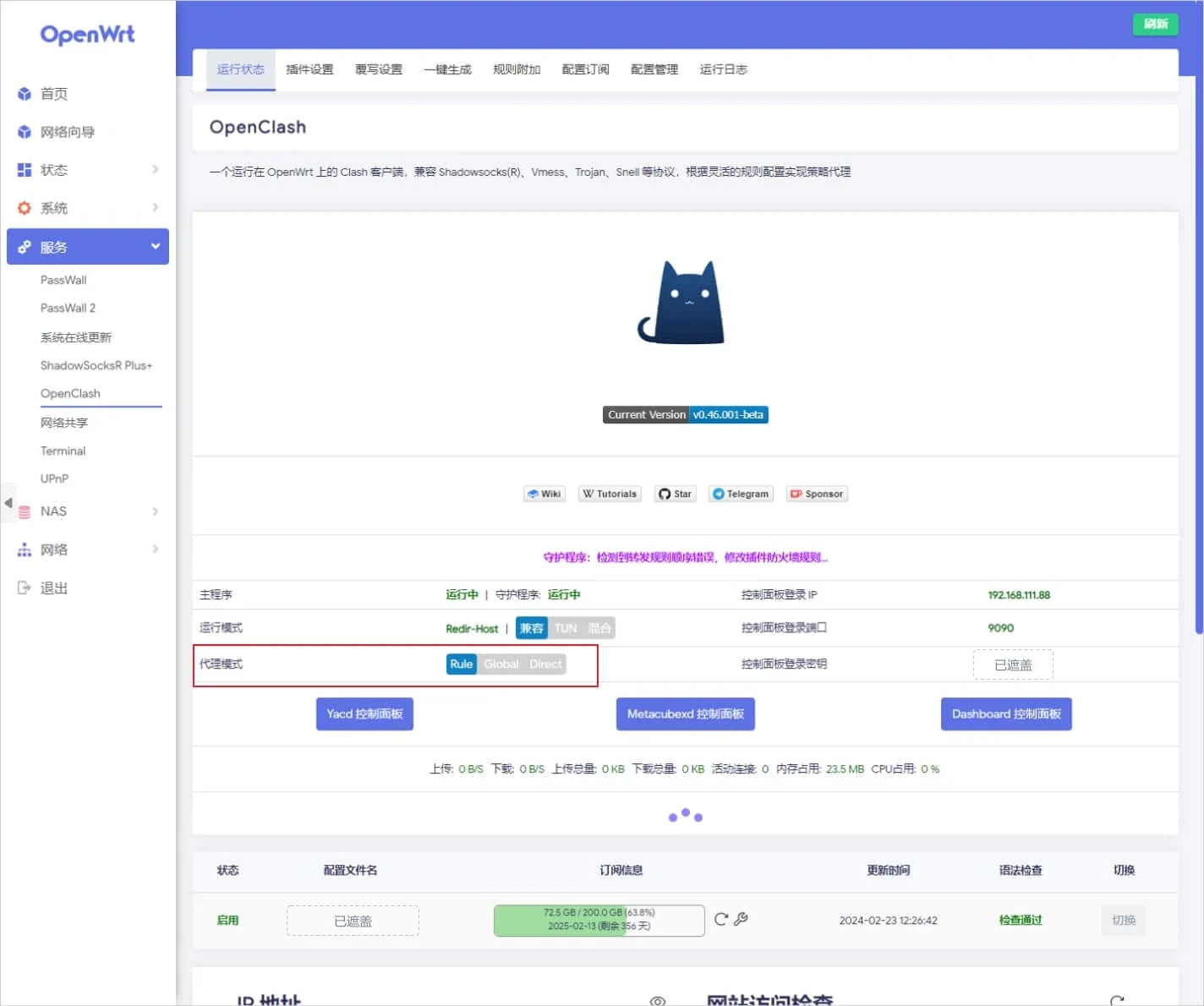Click the subscription usage progress bar

click(599, 921)
